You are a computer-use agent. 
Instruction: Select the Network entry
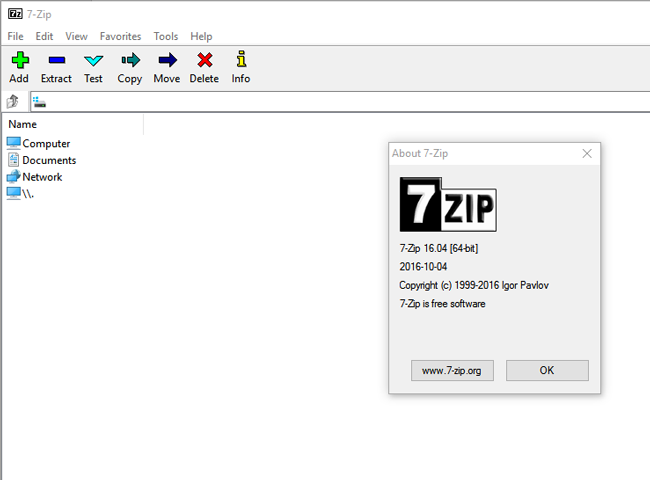42,177
